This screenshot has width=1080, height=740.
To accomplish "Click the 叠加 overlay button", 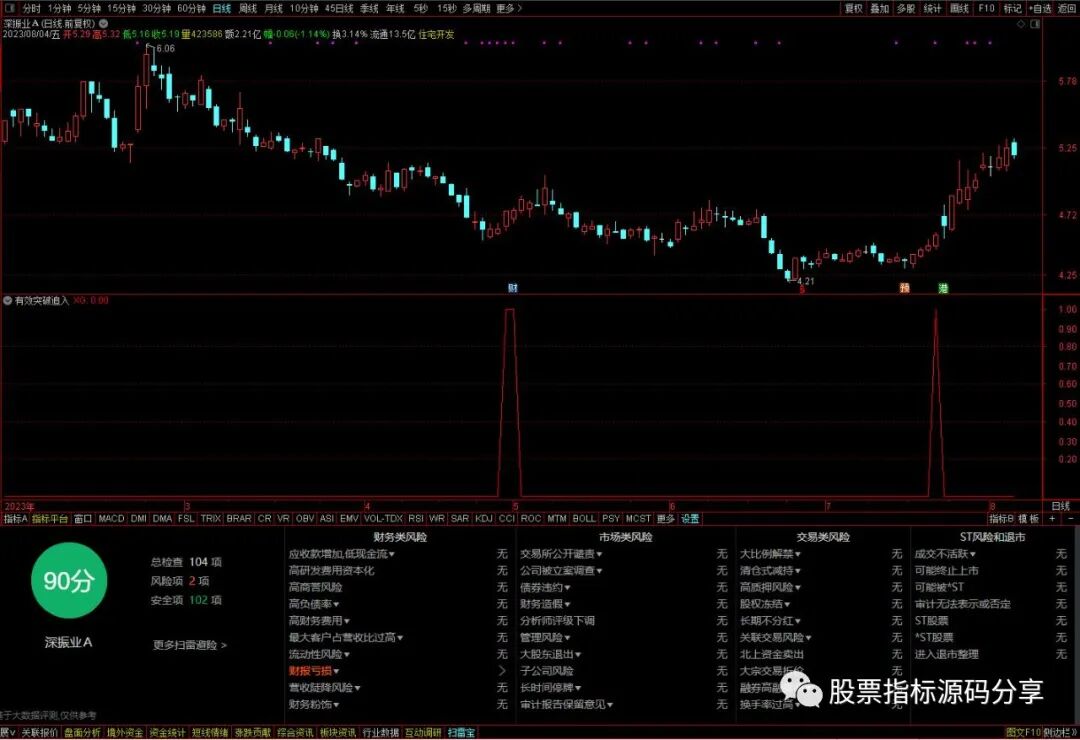I will click(x=880, y=8).
